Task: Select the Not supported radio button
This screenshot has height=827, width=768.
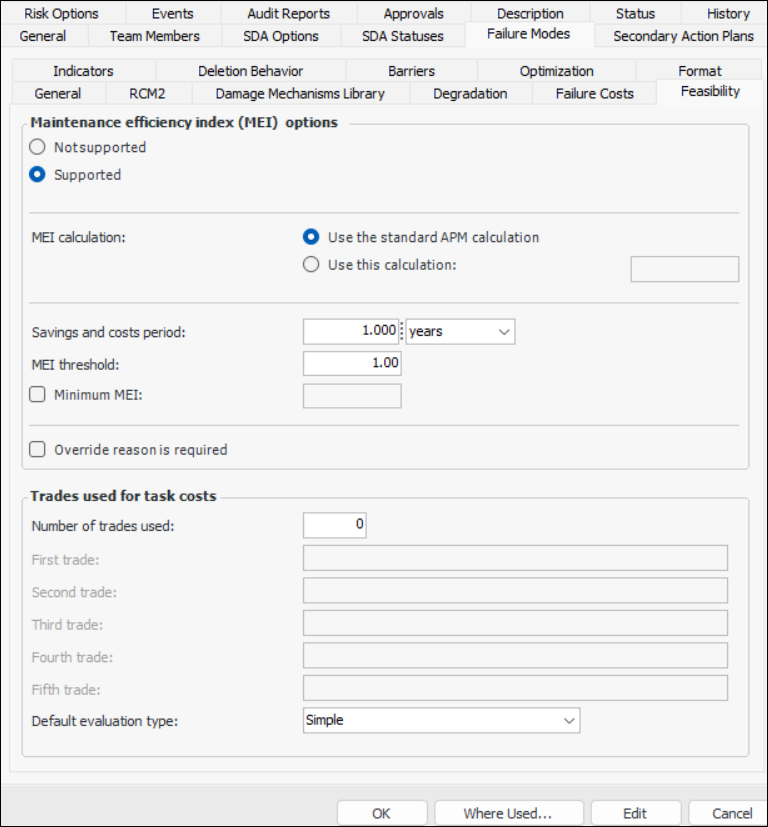Action: click(x=38, y=147)
